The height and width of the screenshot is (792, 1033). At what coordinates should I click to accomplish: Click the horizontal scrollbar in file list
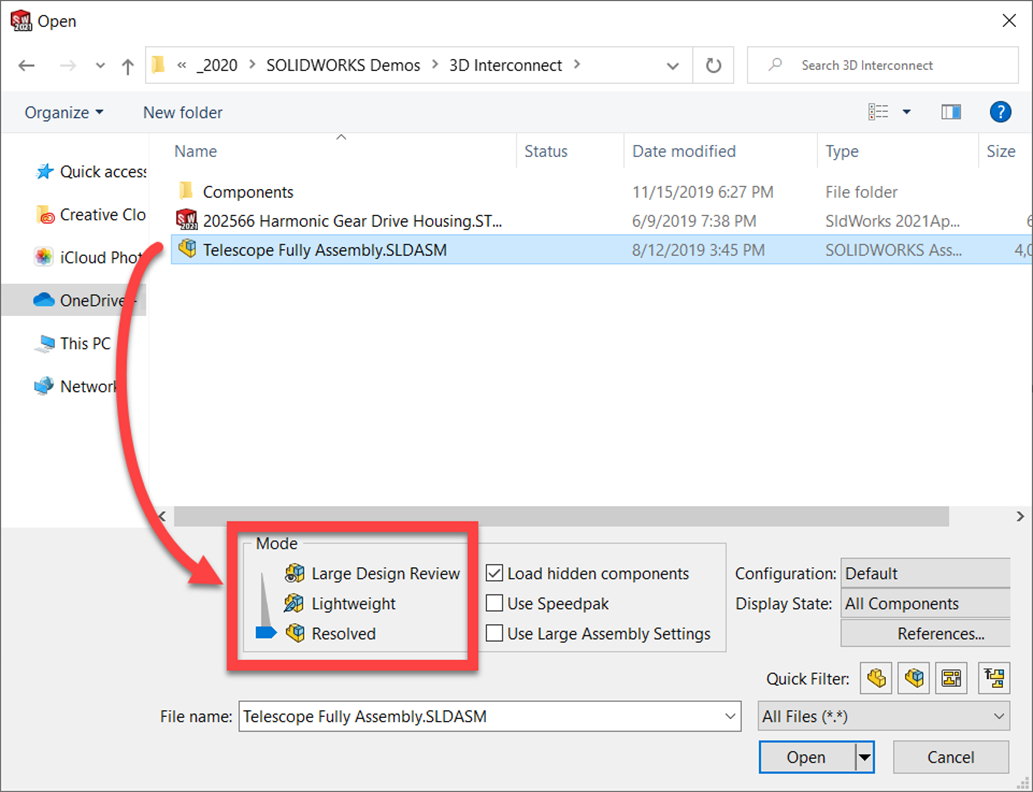coord(561,515)
